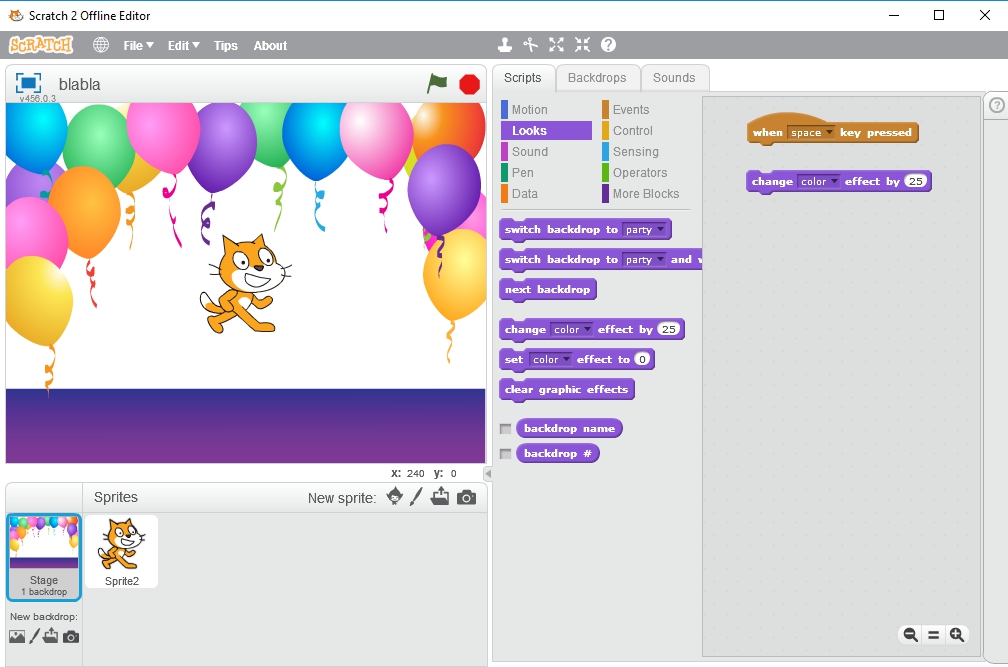
Task: Select the Shrink sprite tool
Action: pos(582,45)
